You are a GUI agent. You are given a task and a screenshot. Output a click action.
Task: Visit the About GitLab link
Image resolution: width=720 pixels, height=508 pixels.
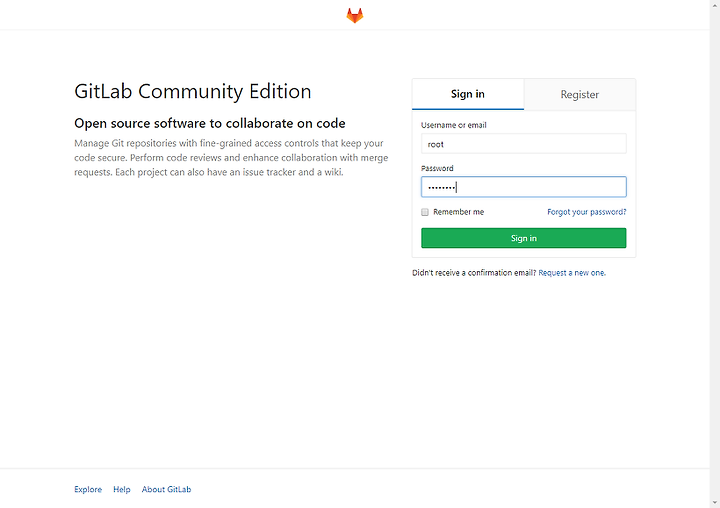coord(166,489)
